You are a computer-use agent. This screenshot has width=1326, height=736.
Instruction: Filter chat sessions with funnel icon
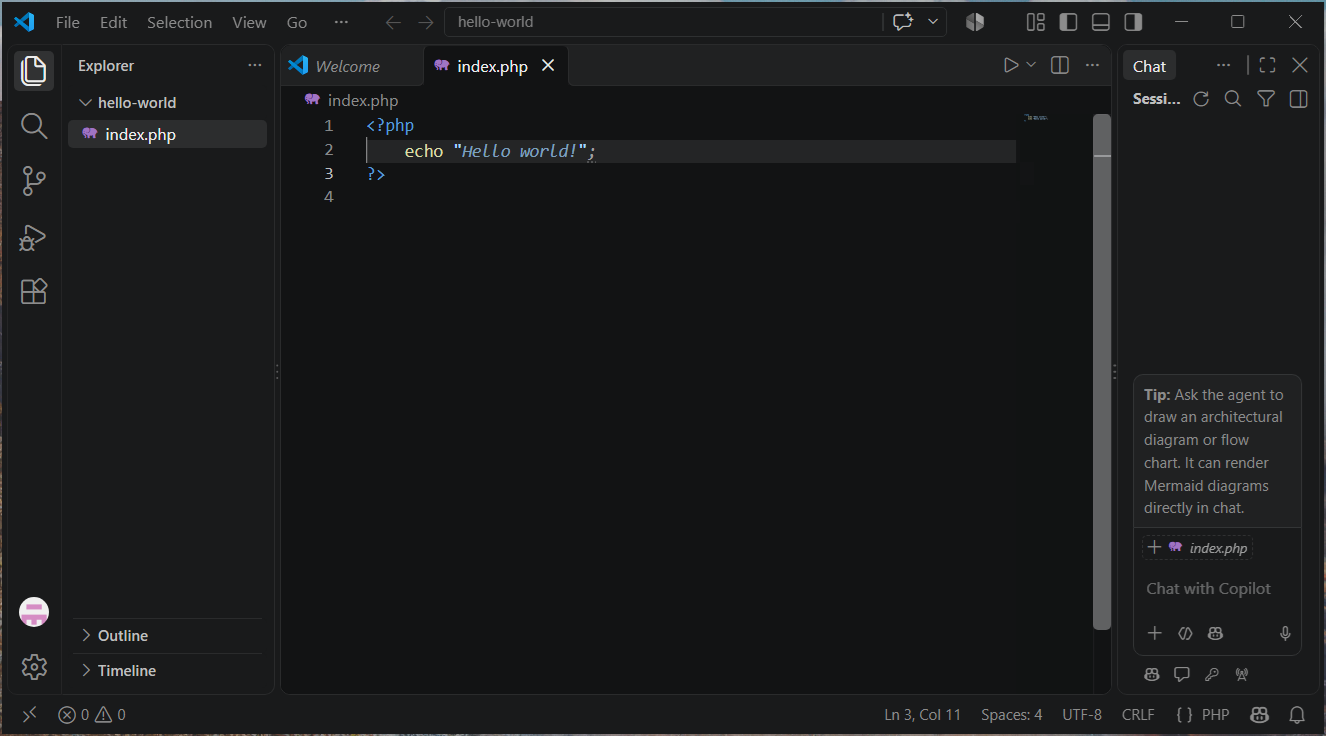click(1266, 98)
